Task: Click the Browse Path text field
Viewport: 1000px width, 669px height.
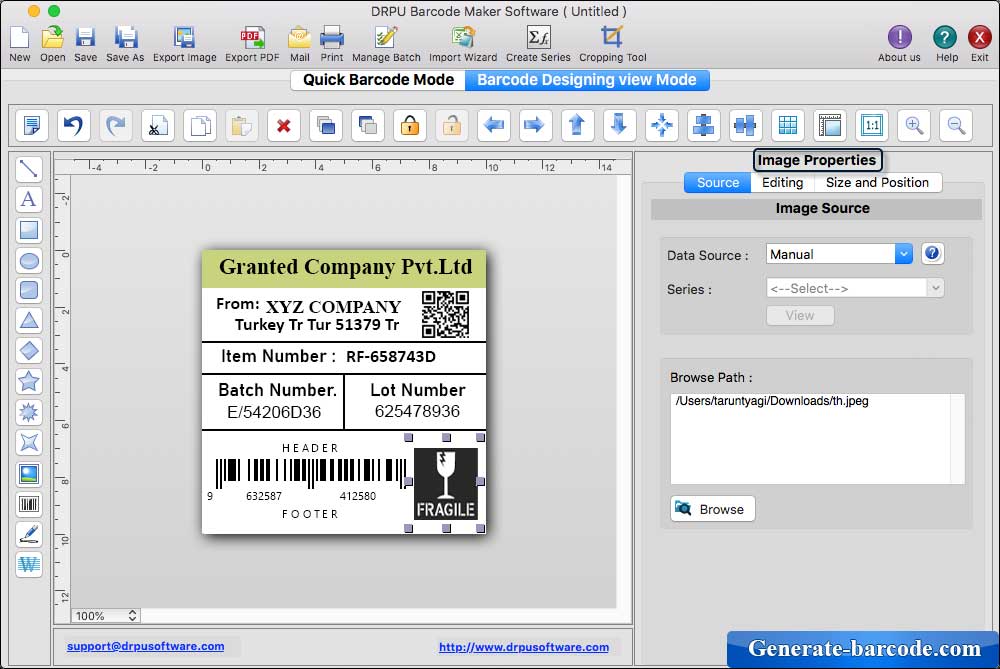Action: click(817, 439)
